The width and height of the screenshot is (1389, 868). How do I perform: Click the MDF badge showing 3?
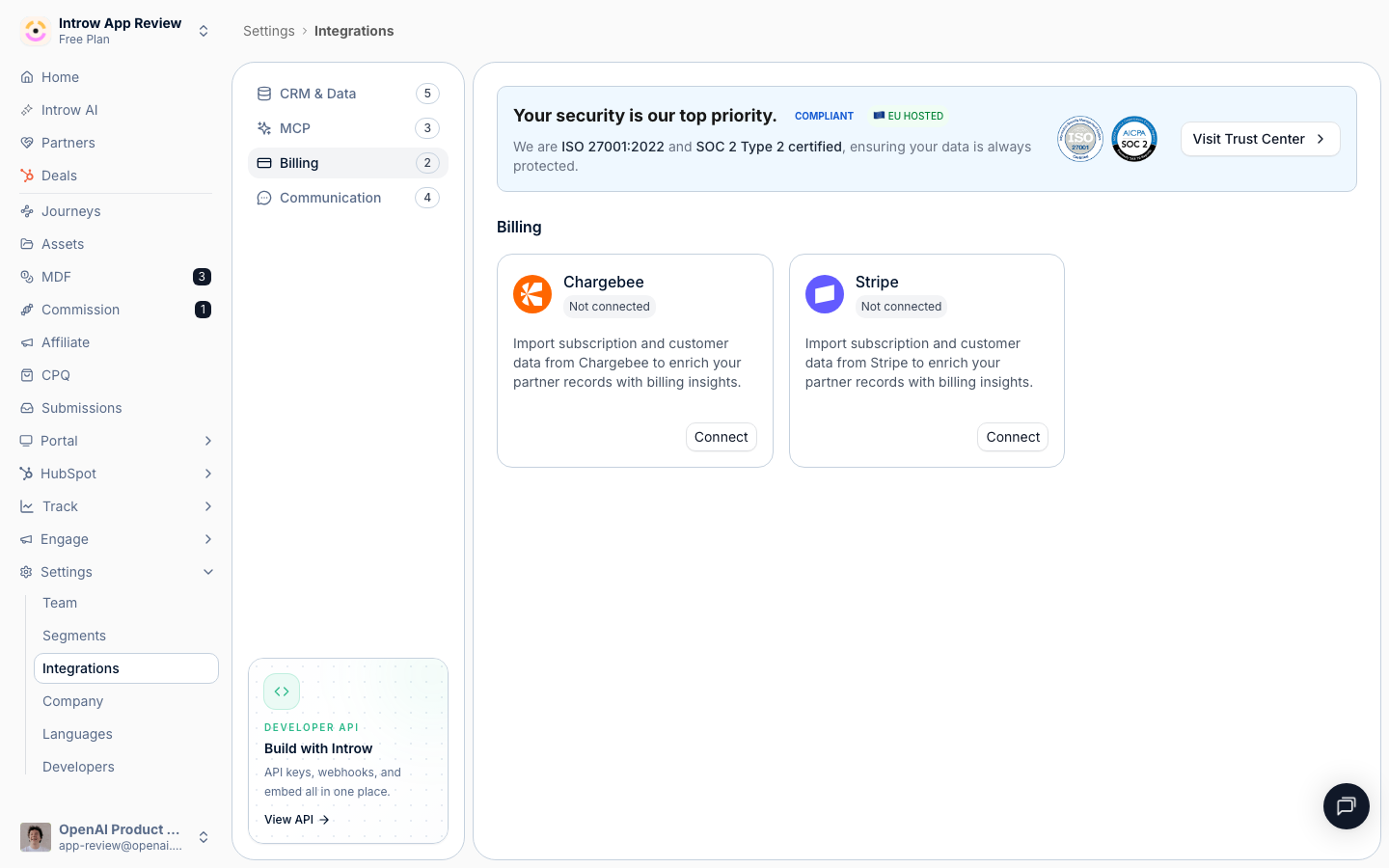202,277
